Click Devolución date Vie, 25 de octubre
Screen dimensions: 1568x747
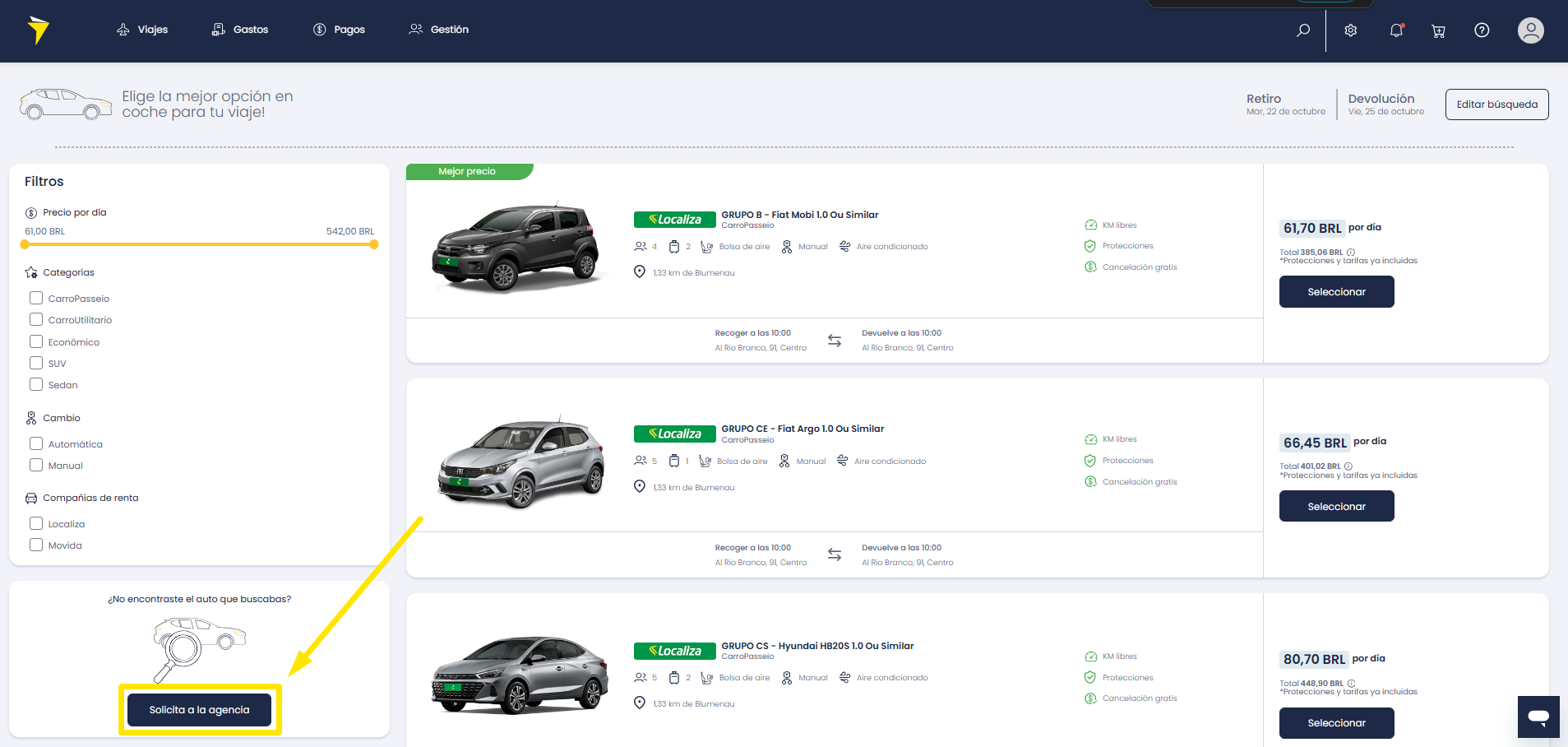[1386, 112]
